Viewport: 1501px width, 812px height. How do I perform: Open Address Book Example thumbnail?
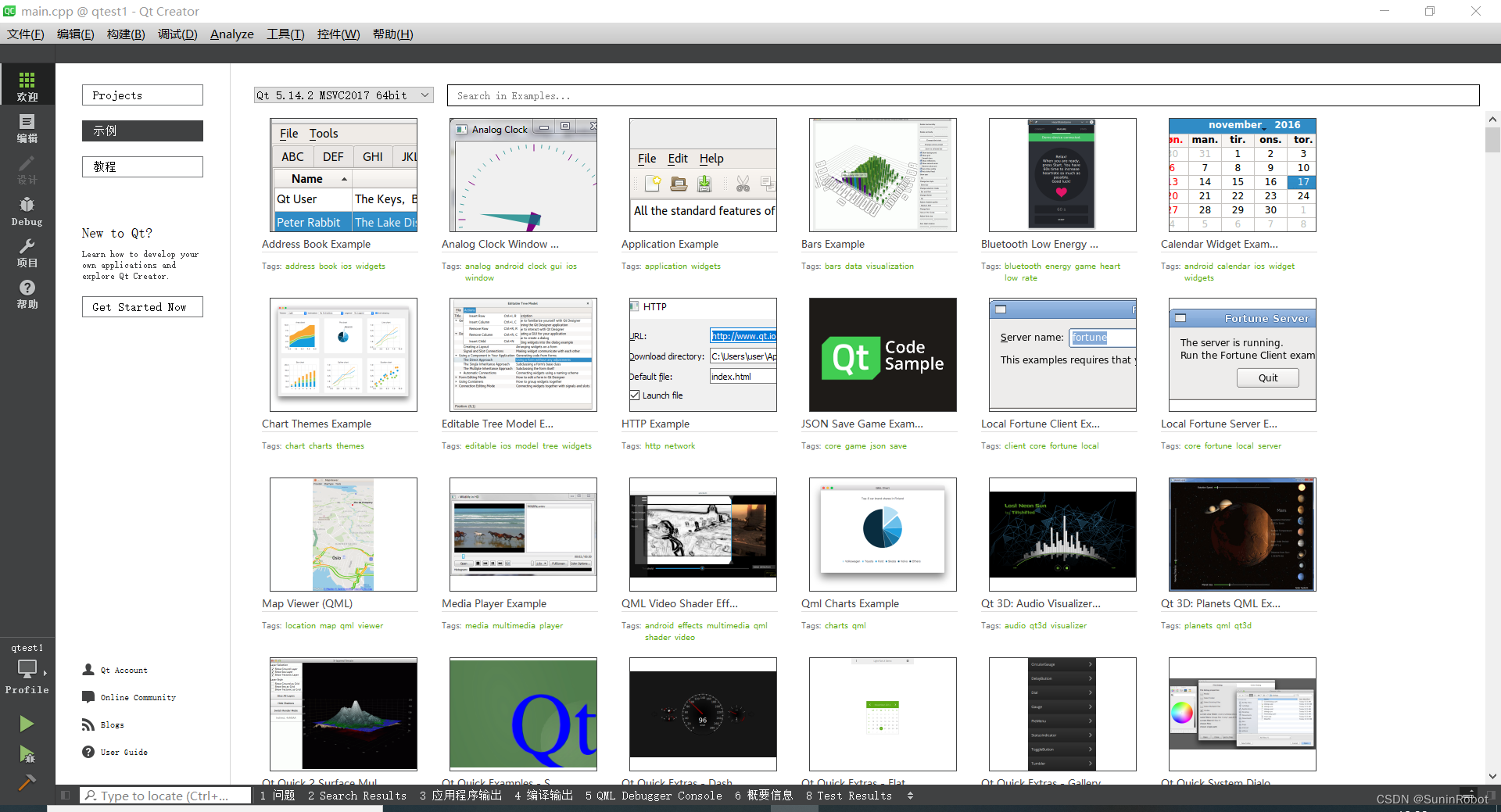(343, 175)
